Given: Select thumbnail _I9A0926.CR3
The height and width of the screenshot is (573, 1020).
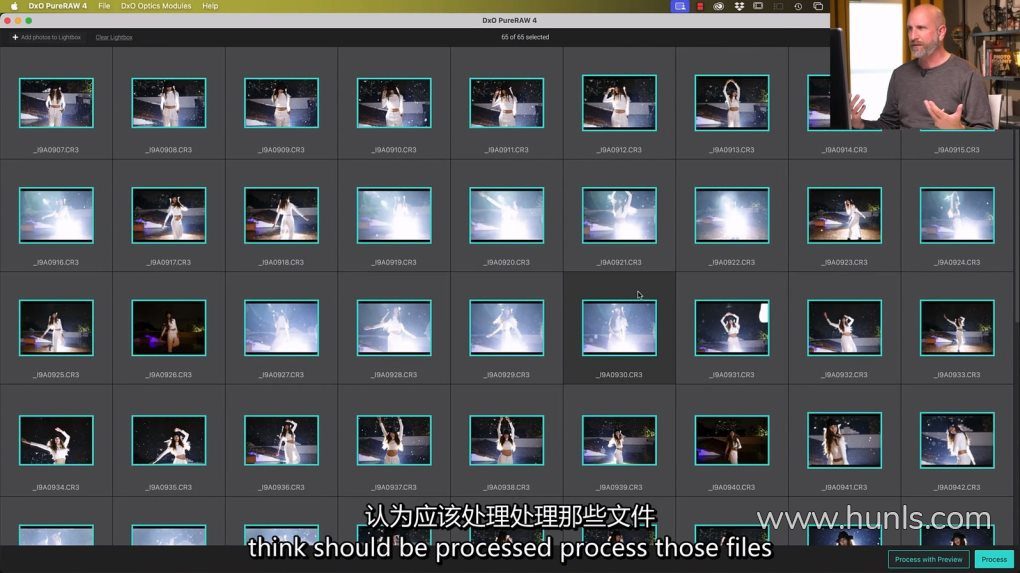Looking at the screenshot, I should (168, 328).
